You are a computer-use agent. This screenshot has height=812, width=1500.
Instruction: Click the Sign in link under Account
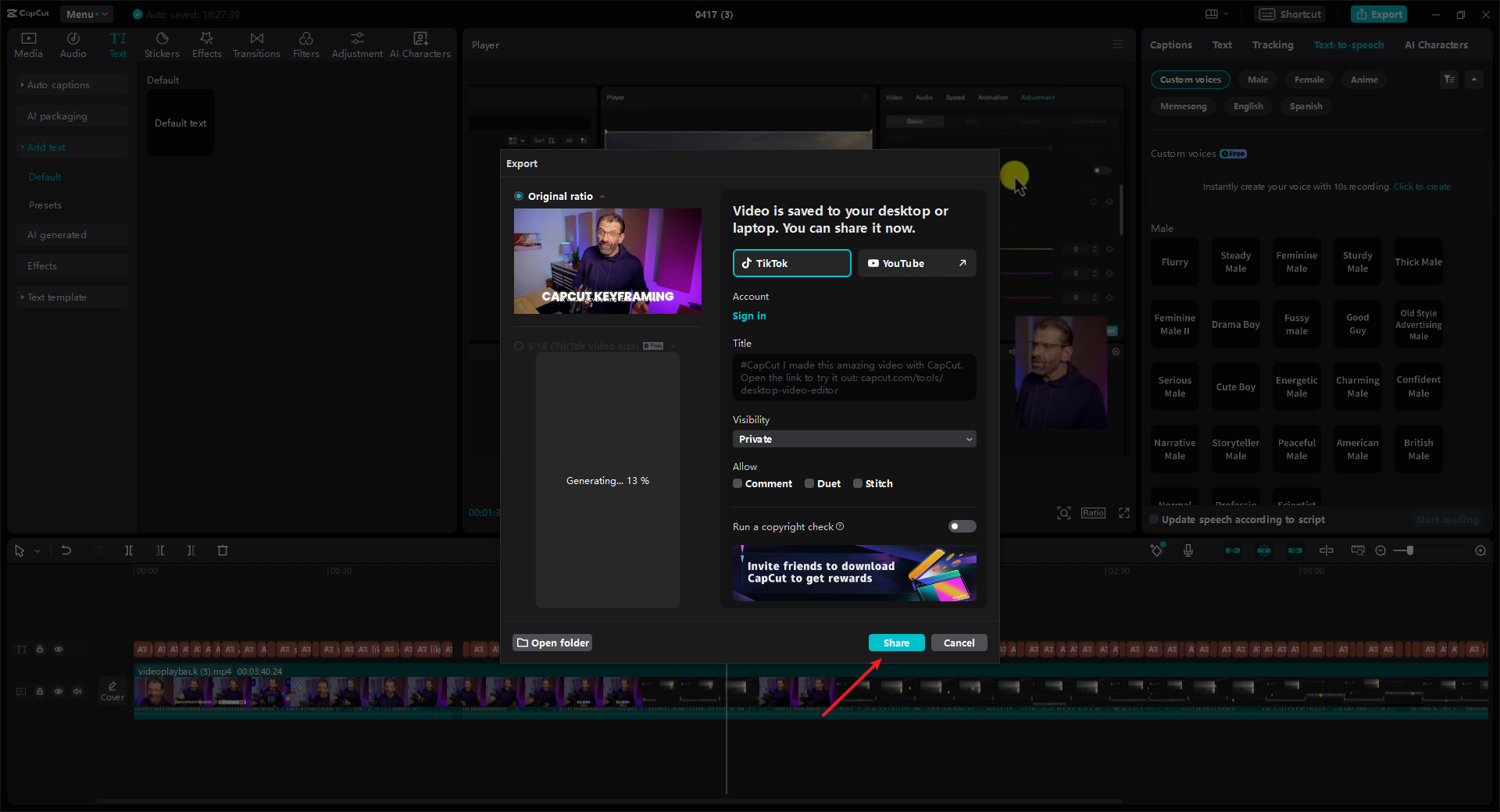[748, 315]
